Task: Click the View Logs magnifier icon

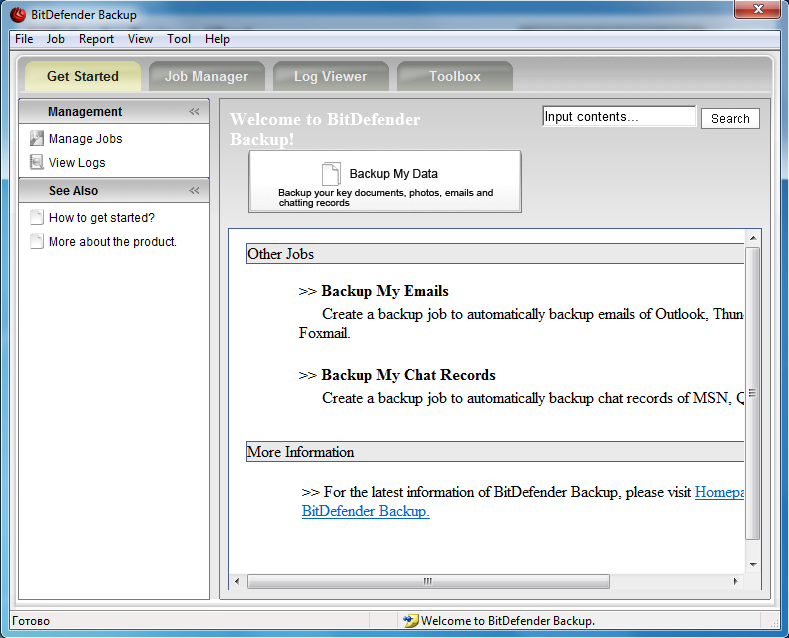Action: (x=37, y=162)
